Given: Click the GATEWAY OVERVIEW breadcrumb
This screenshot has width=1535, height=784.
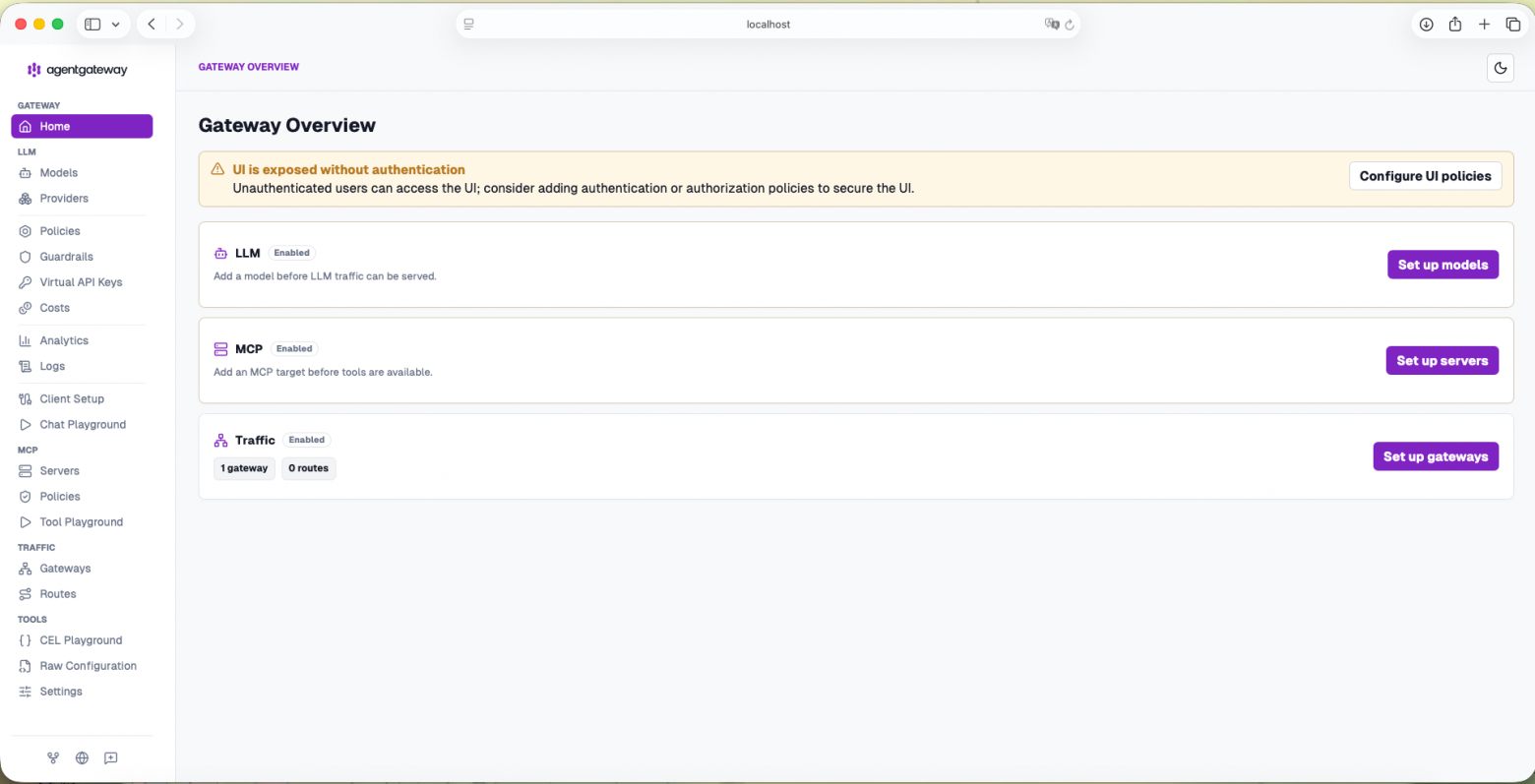Looking at the screenshot, I should tap(249, 67).
